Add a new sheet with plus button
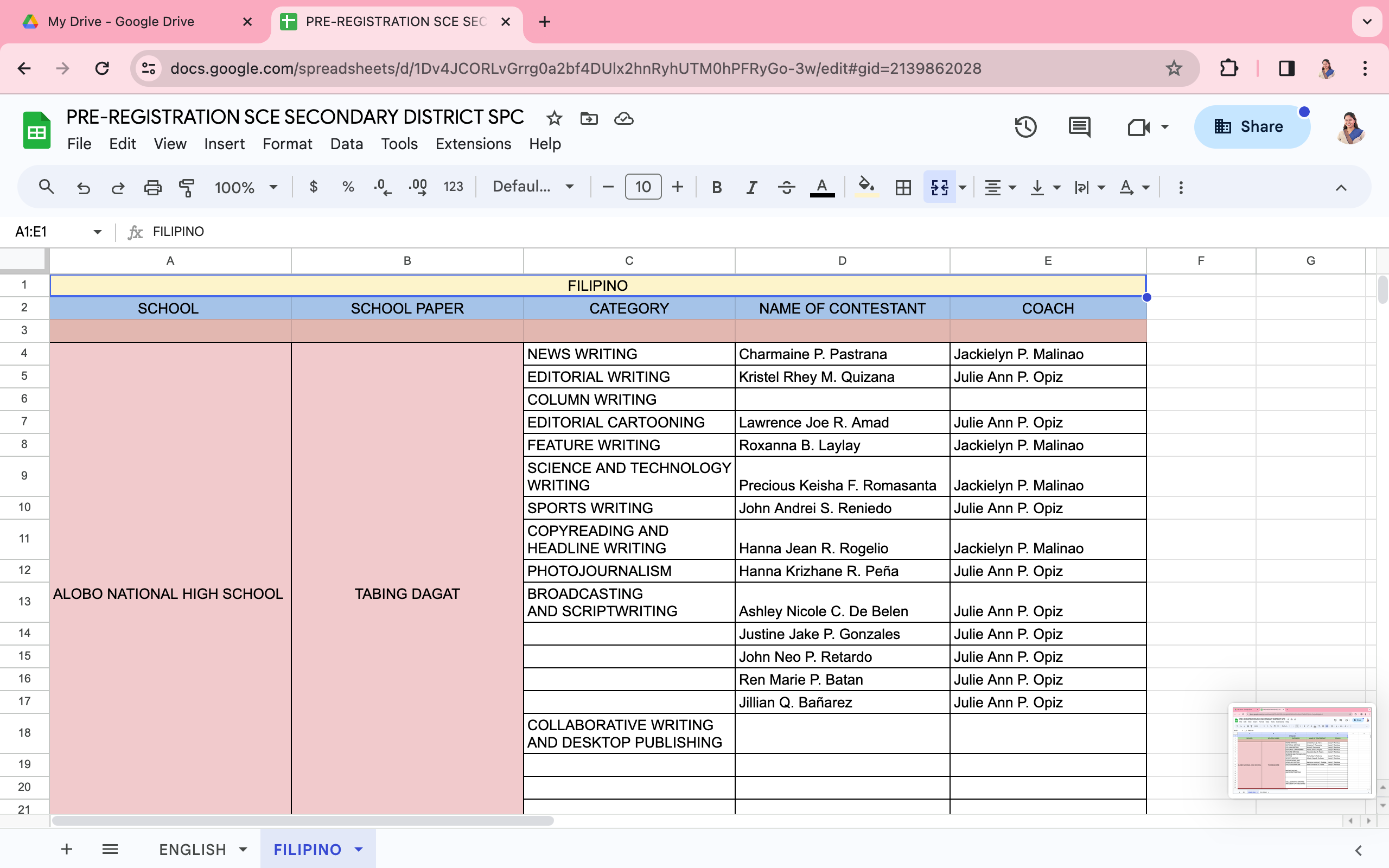Image resolution: width=1389 pixels, height=868 pixels. (x=67, y=849)
